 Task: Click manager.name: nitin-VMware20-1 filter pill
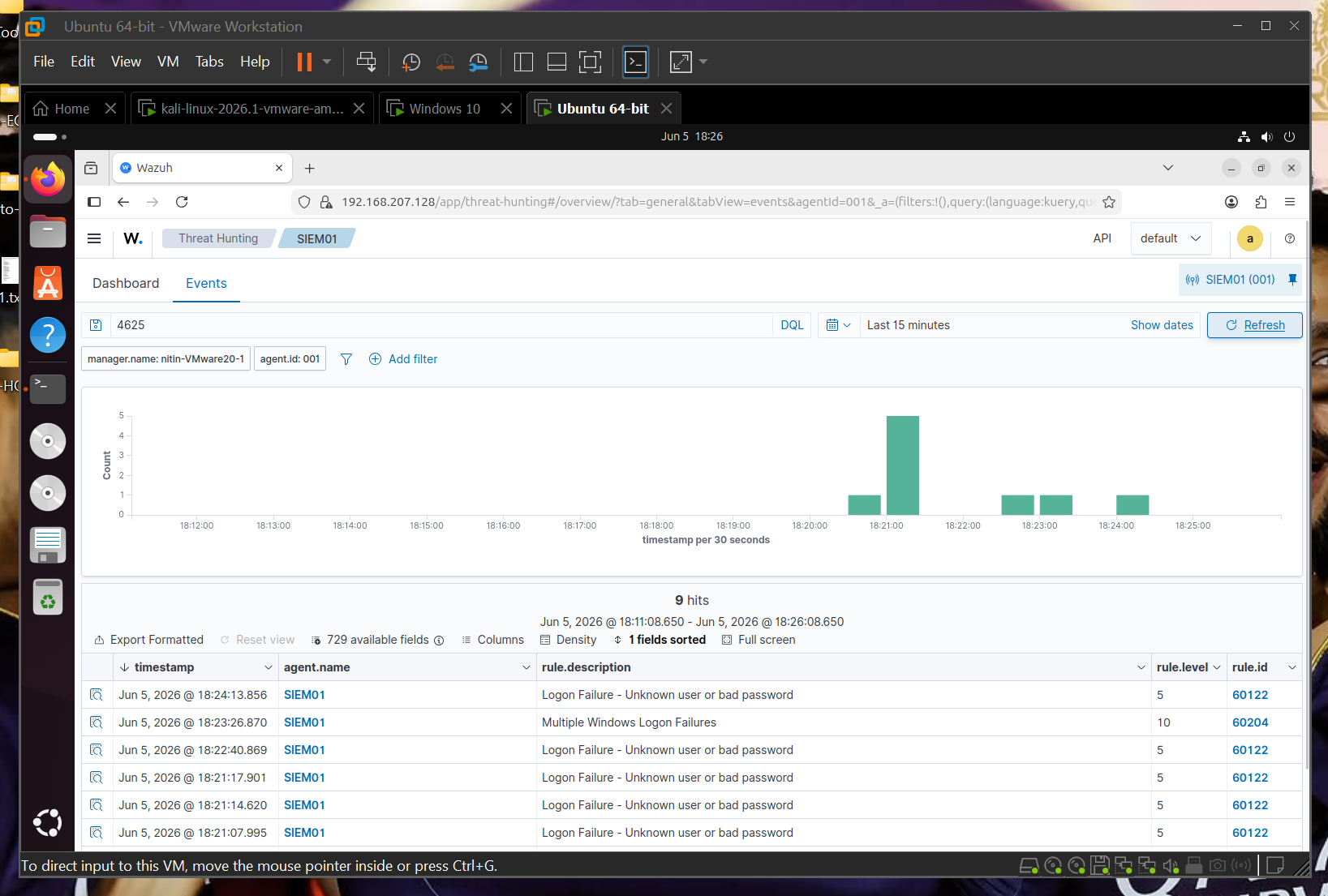tap(165, 359)
